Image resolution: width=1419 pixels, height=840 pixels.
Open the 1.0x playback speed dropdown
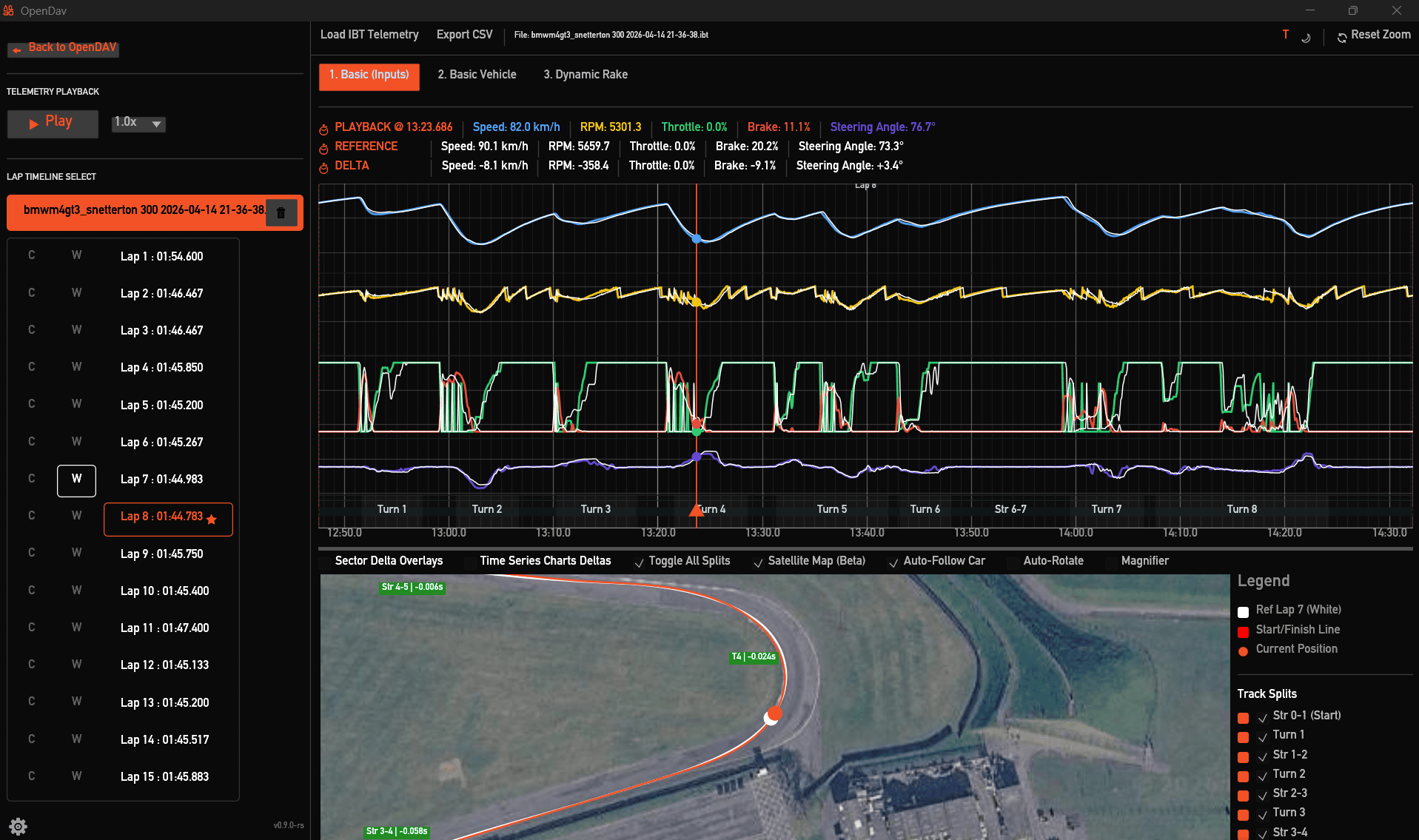pos(138,123)
